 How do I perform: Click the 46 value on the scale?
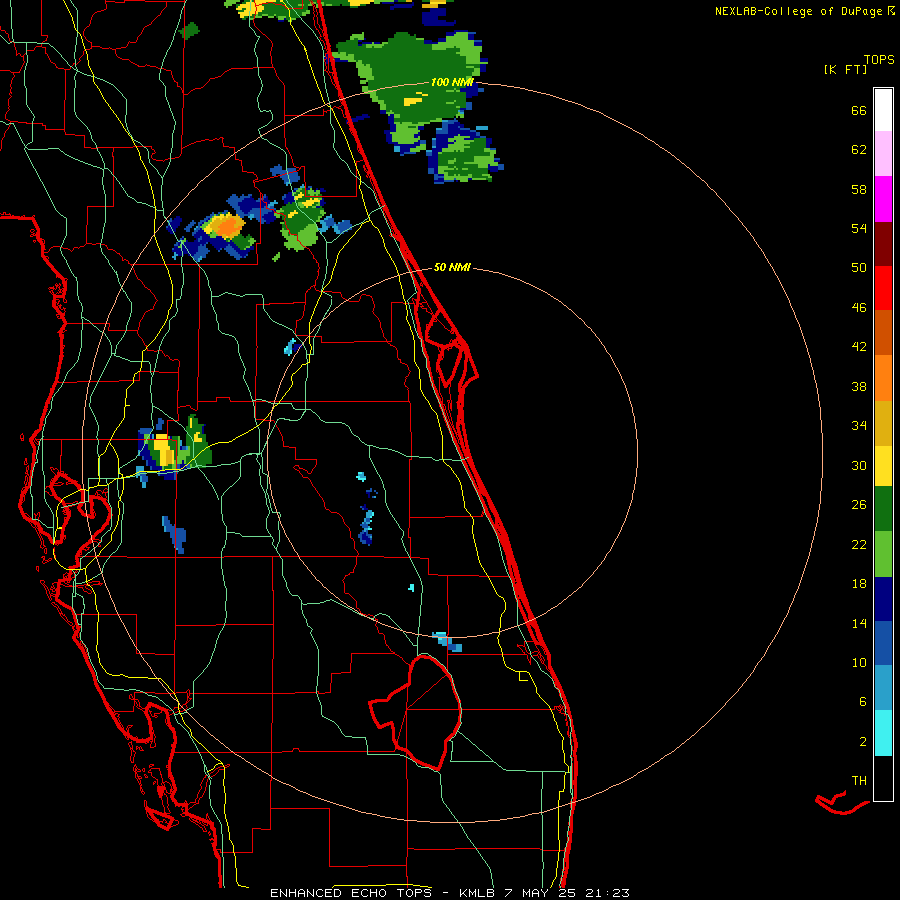(859, 308)
